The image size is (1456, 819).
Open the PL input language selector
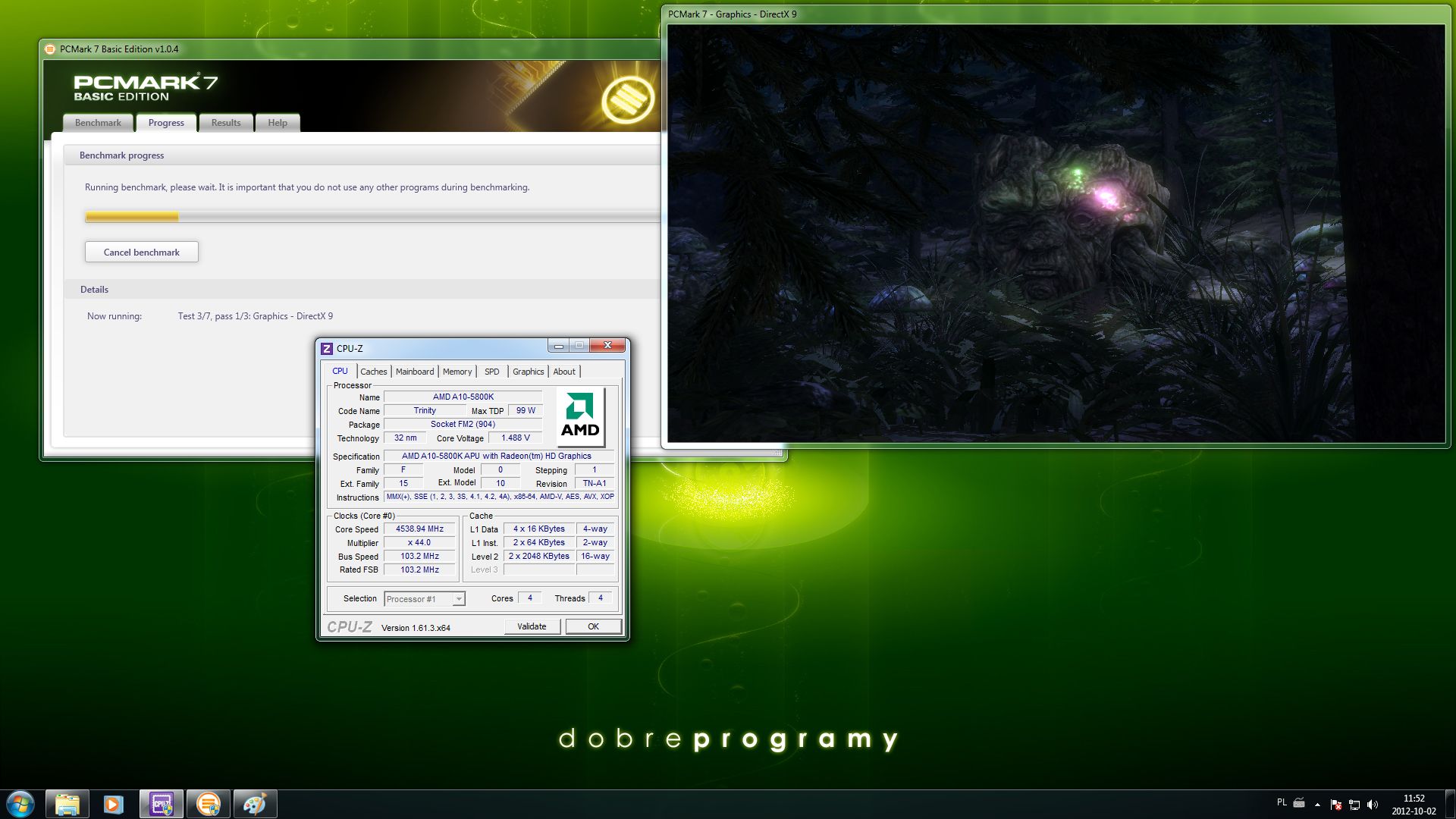(x=1282, y=802)
